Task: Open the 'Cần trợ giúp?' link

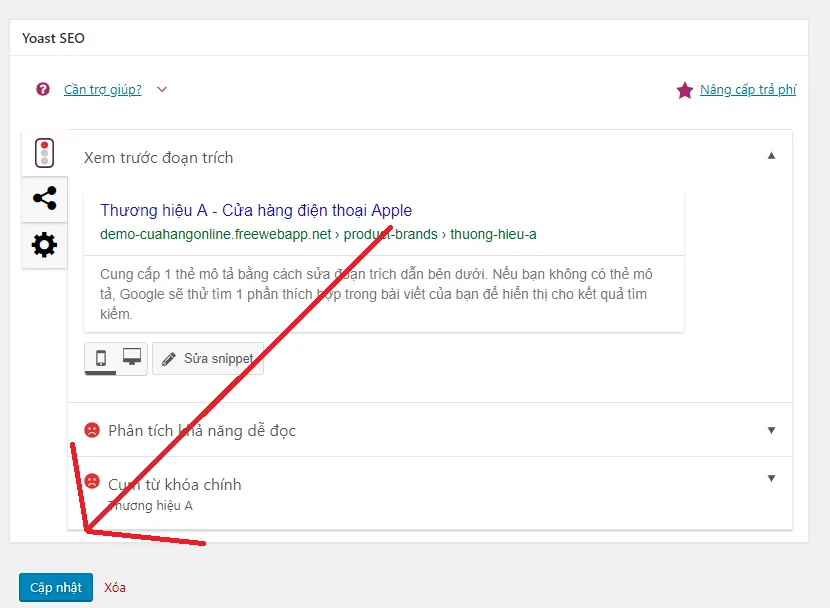Action: pyautogui.click(x=103, y=89)
